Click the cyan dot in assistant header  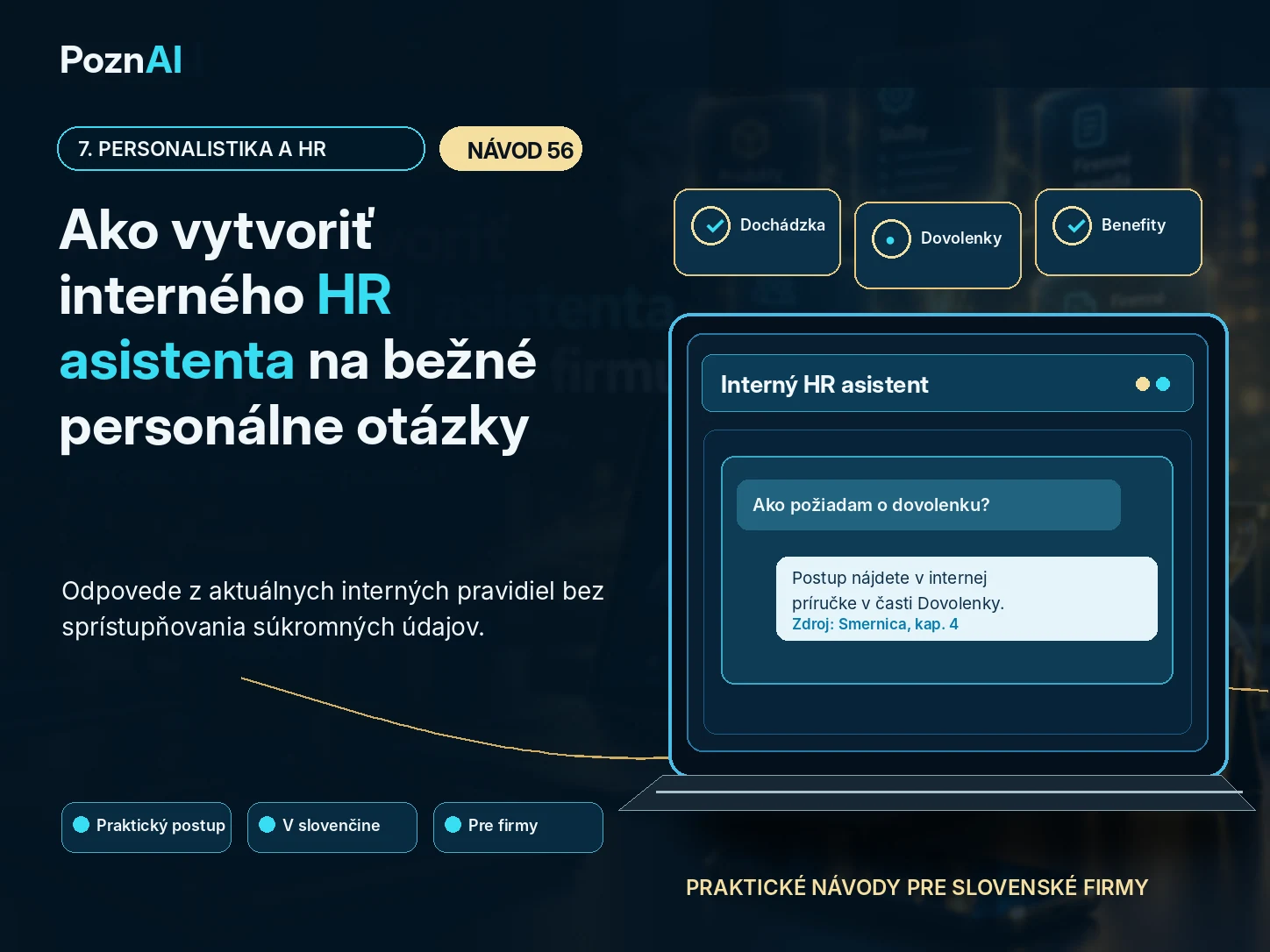click(x=1163, y=384)
